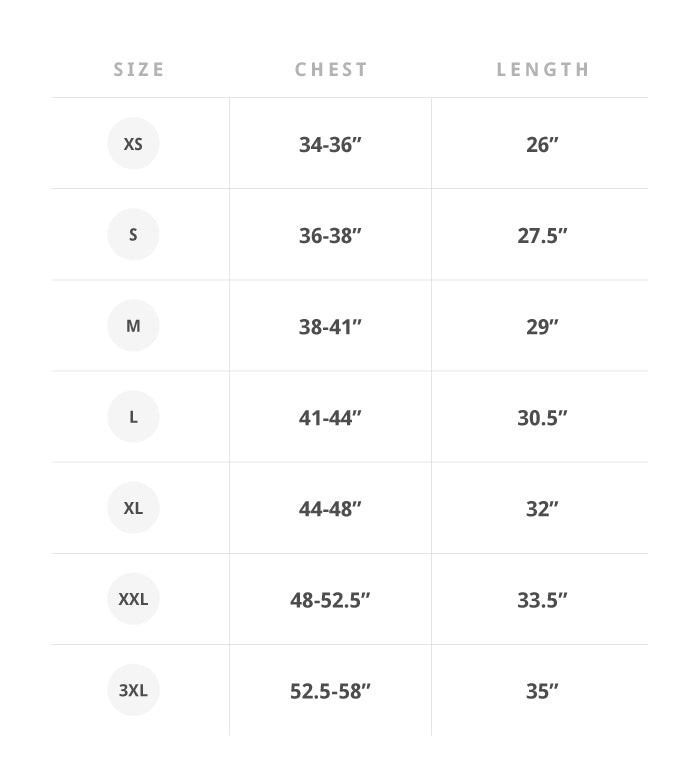The height and width of the screenshot is (775, 700).
Task: Select the L size circle
Action: click(x=133, y=417)
